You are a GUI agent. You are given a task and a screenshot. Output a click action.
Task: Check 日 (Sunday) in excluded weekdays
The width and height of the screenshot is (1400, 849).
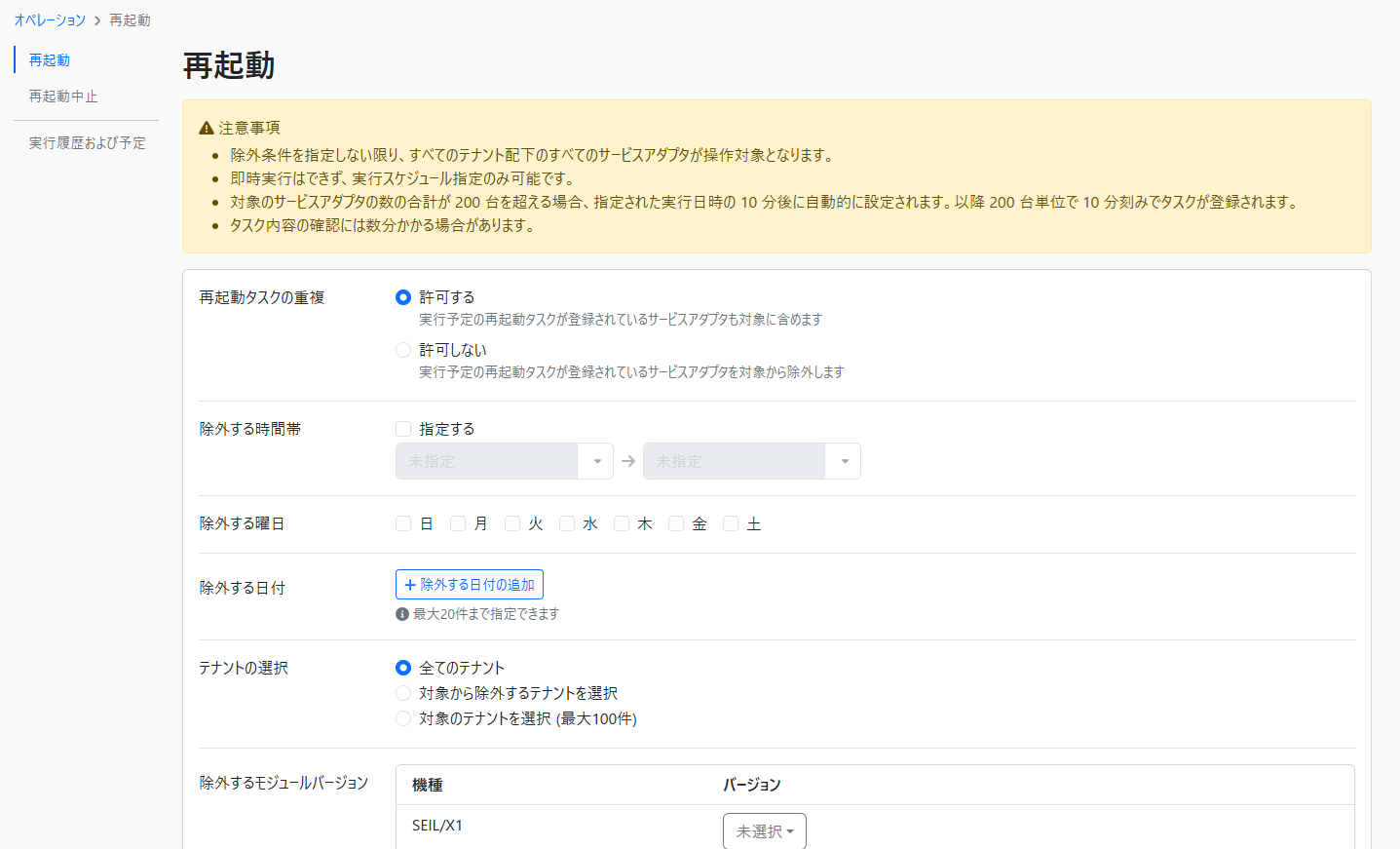(x=403, y=524)
